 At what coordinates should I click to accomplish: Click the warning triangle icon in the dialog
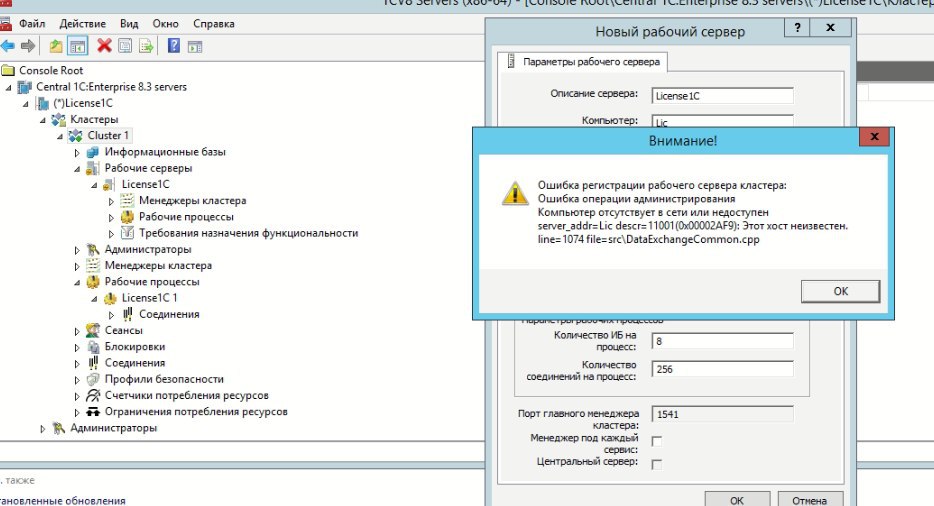click(515, 193)
